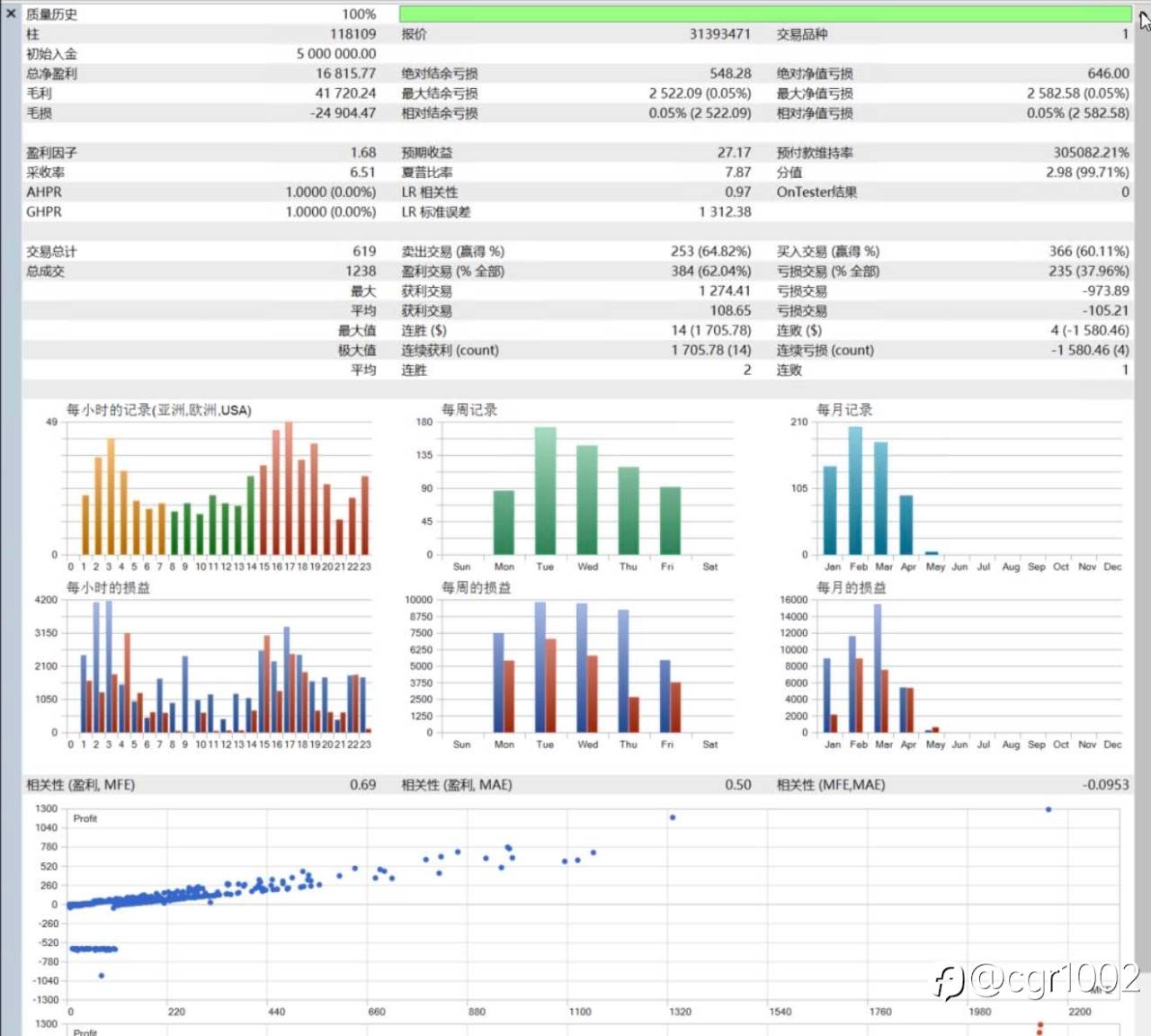Click LR 相关性 value 0.97
1151x1036 pixels.
[x=738, y=192]
